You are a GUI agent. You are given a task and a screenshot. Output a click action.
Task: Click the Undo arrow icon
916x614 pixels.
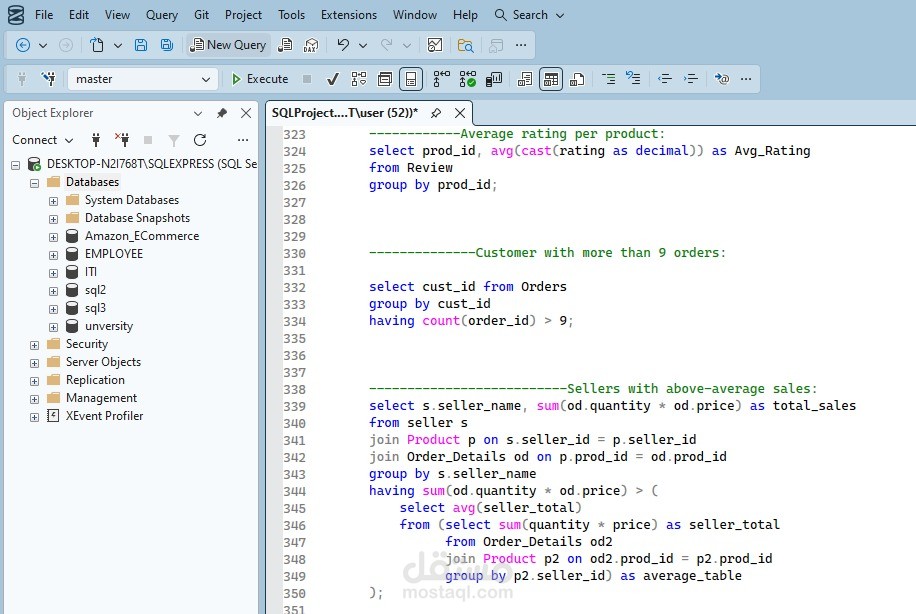343,45
